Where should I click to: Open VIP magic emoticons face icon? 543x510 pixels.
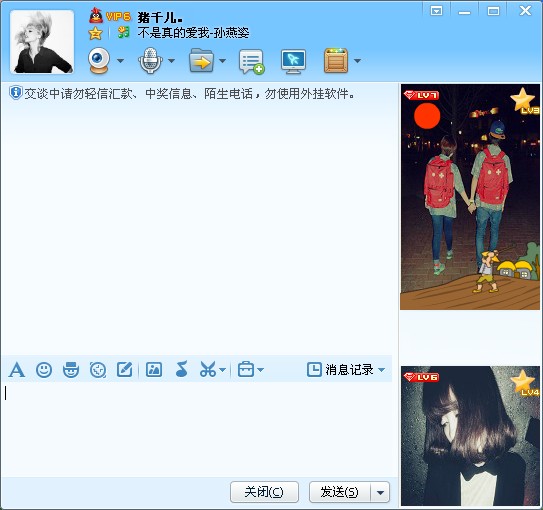pos(71,370)
